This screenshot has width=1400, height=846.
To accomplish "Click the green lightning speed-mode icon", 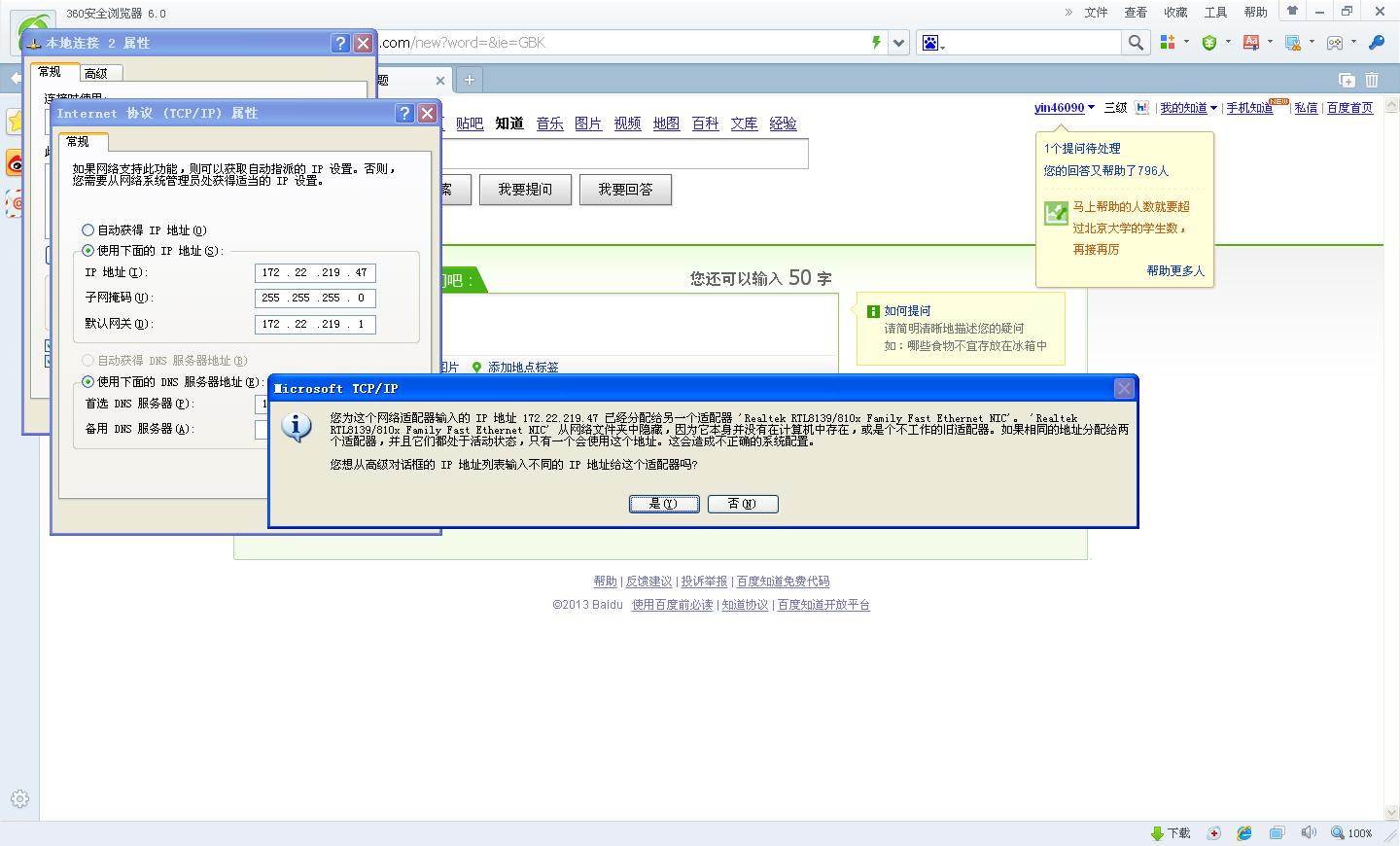I will click(876, 43).
